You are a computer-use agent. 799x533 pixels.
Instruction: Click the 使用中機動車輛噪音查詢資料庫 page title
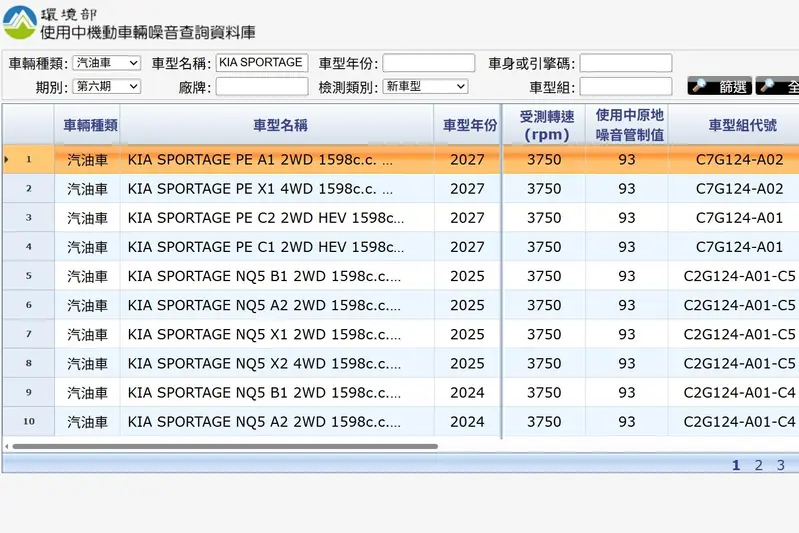tap(148, 32)
